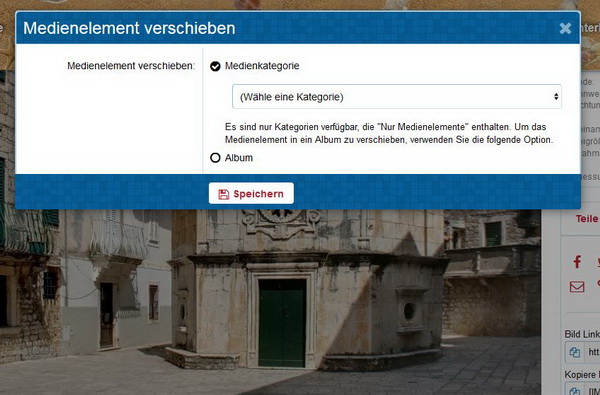Share the image via email envelope icon

[577, 287]
